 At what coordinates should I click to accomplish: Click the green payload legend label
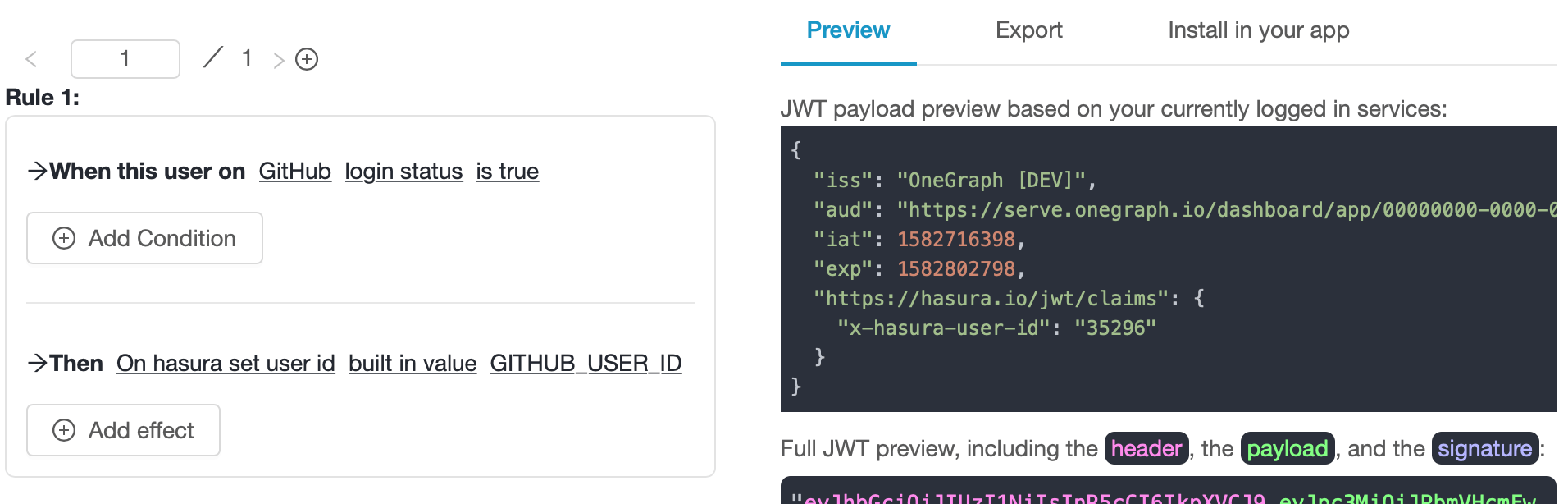pos(1287,448)
